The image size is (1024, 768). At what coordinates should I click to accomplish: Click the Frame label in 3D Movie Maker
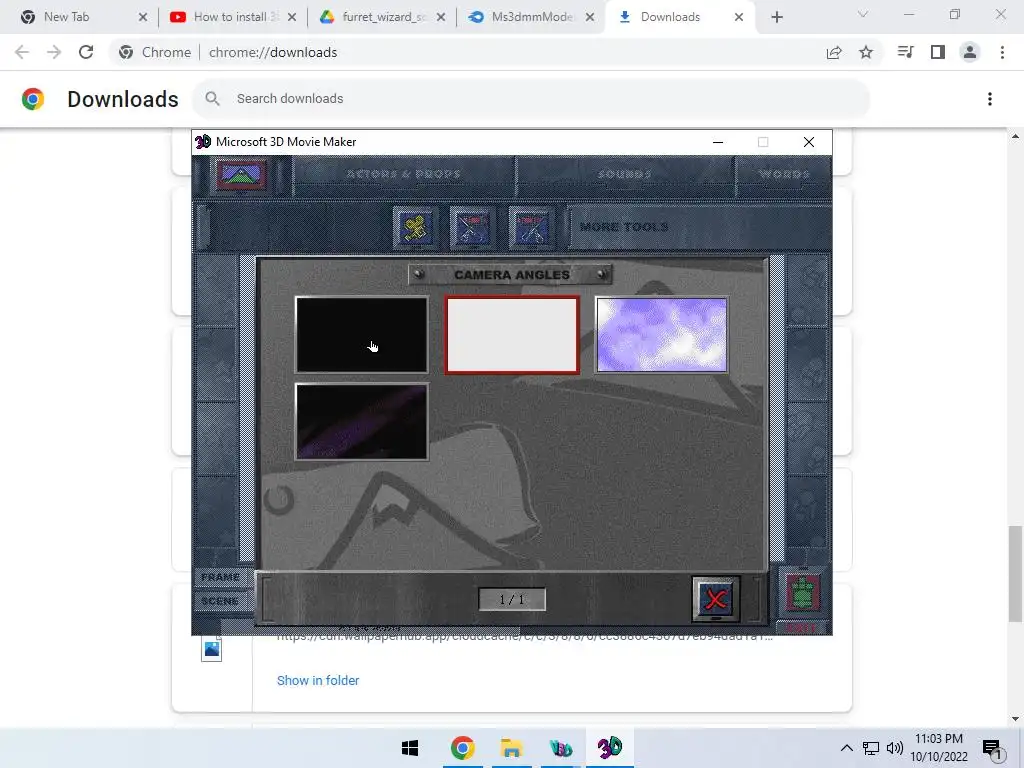click(220, 577)
